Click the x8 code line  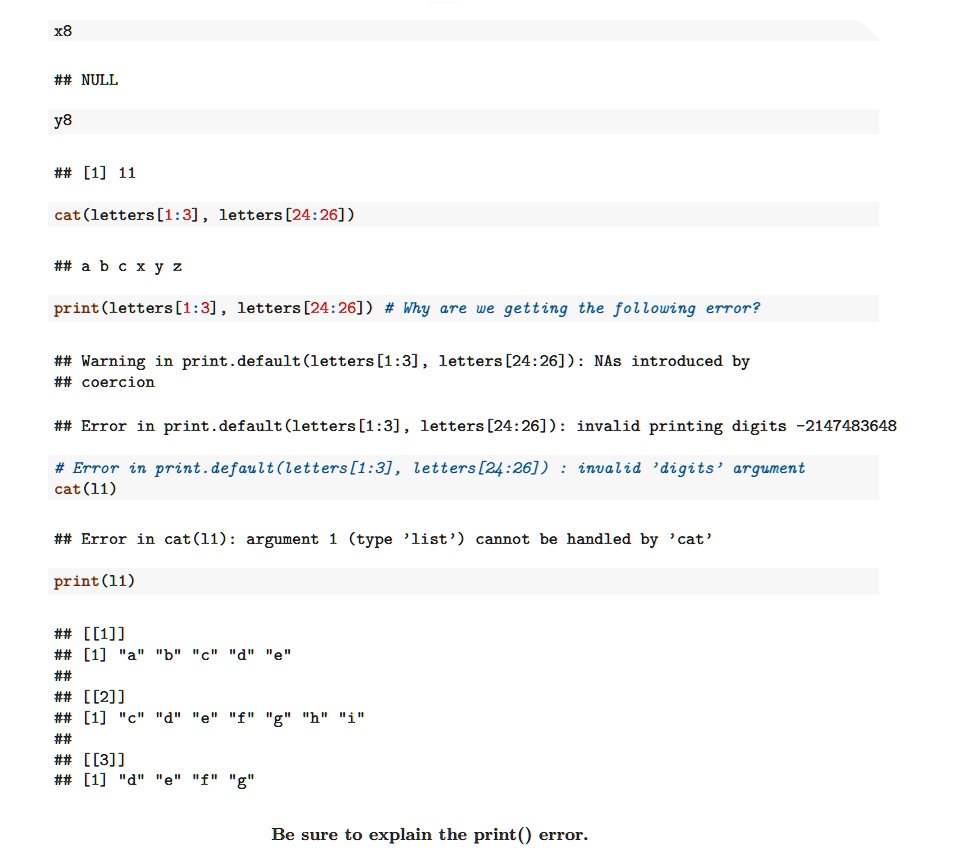coord(63,31)
